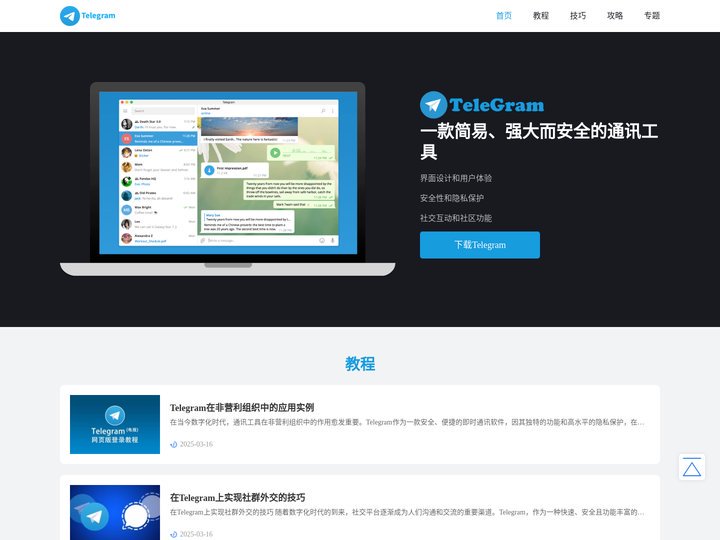
Task: Select text 社交互动和社区功能
Action: (456, 218)
